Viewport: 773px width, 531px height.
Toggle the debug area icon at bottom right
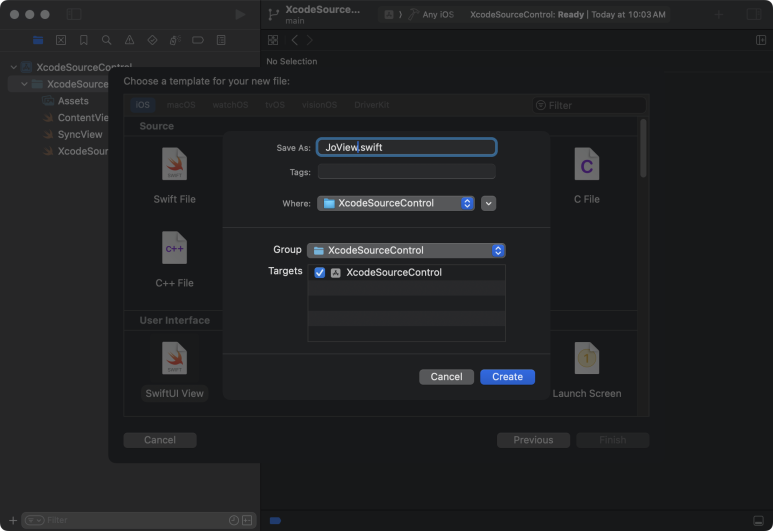tap(759, 521)
